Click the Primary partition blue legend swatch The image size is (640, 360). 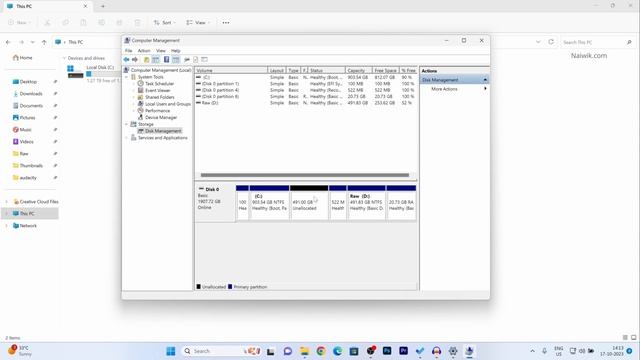coord(230,287)
